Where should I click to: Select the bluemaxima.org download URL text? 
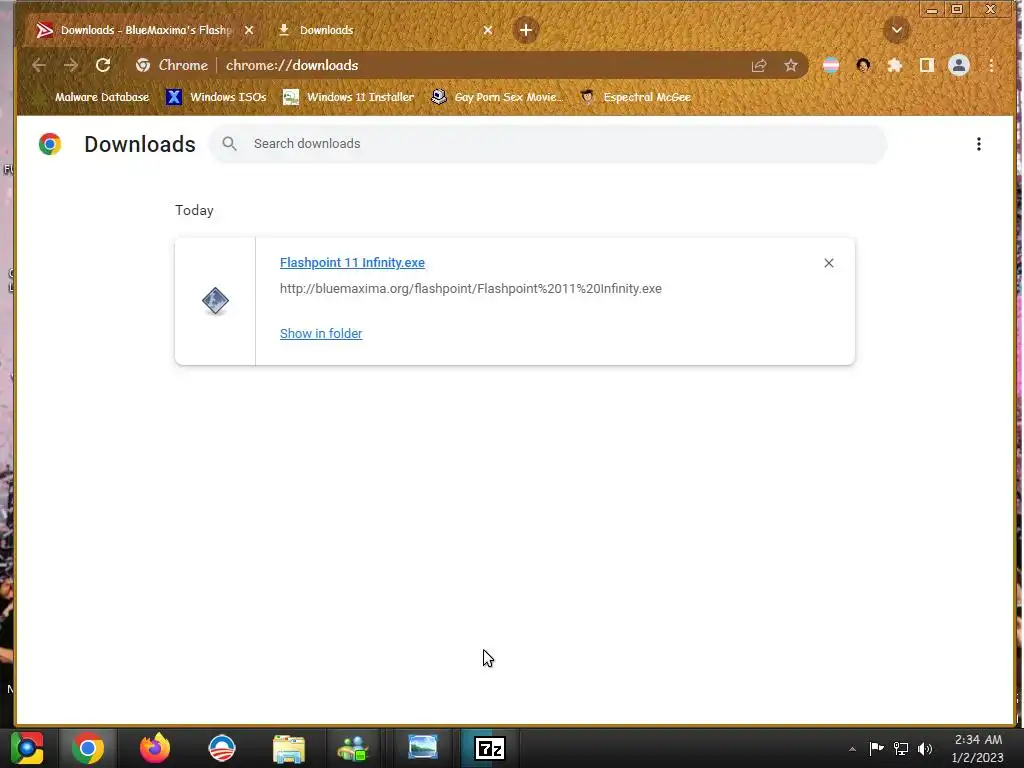[x=471, y=289]
